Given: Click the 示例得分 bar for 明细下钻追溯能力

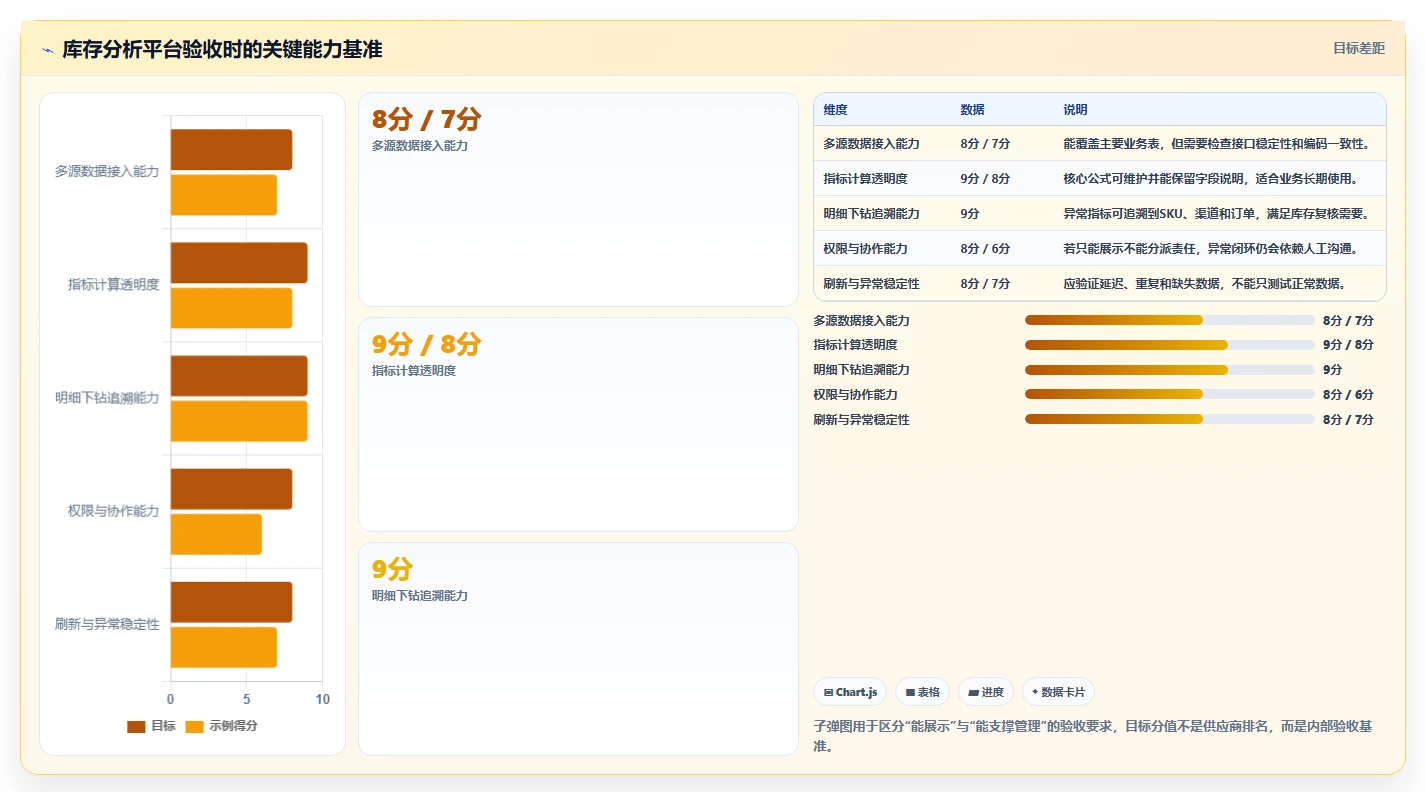Looking at the screenshot, I should point(239,421).
